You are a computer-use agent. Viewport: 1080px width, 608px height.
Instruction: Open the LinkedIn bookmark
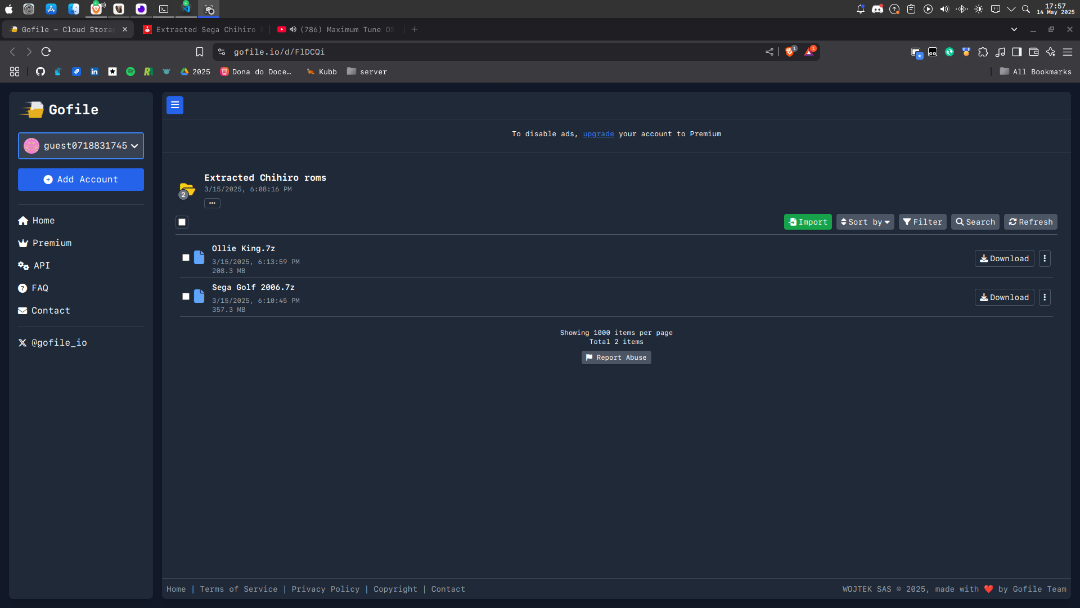[94, 72]
